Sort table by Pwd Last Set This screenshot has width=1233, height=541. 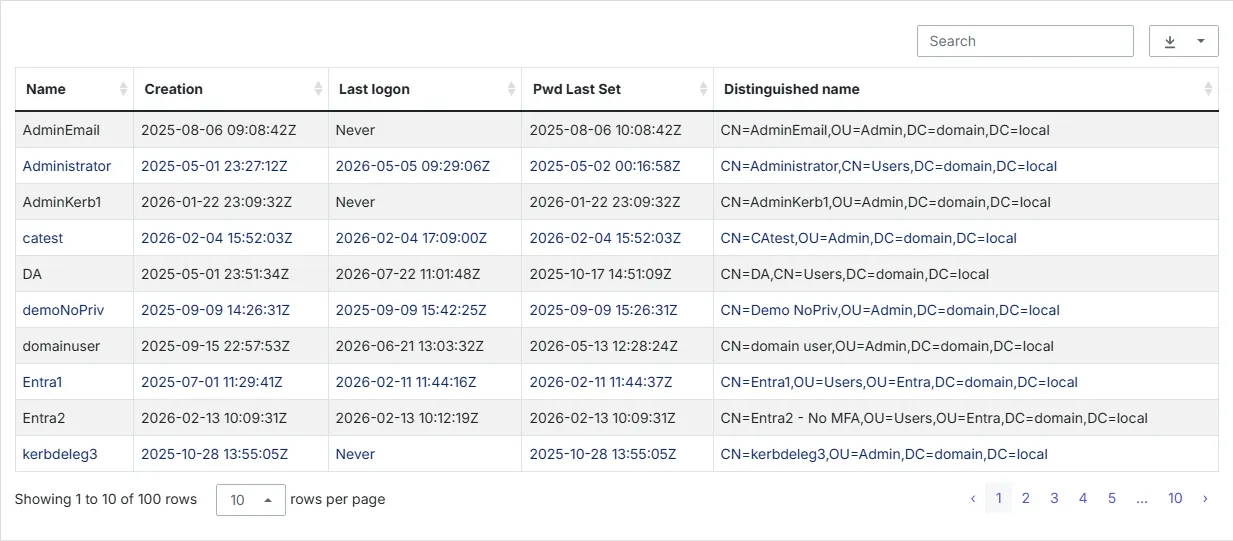click(705, 89)
